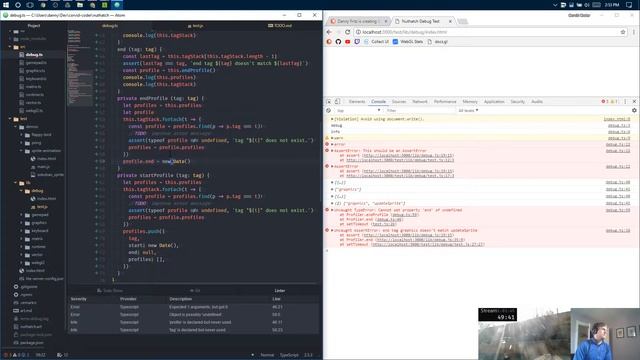640x360 pixels.
Task: Collapse the test folder in Atom tree
Action: [x=10, y=119]
